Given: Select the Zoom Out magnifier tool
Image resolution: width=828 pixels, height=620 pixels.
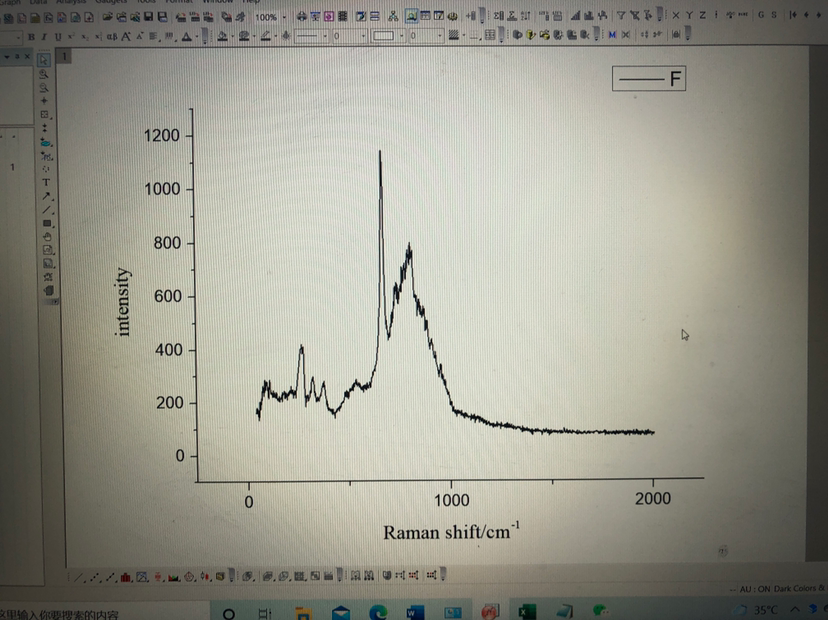Looking at the screenshot, I should (x=44, y=88).
